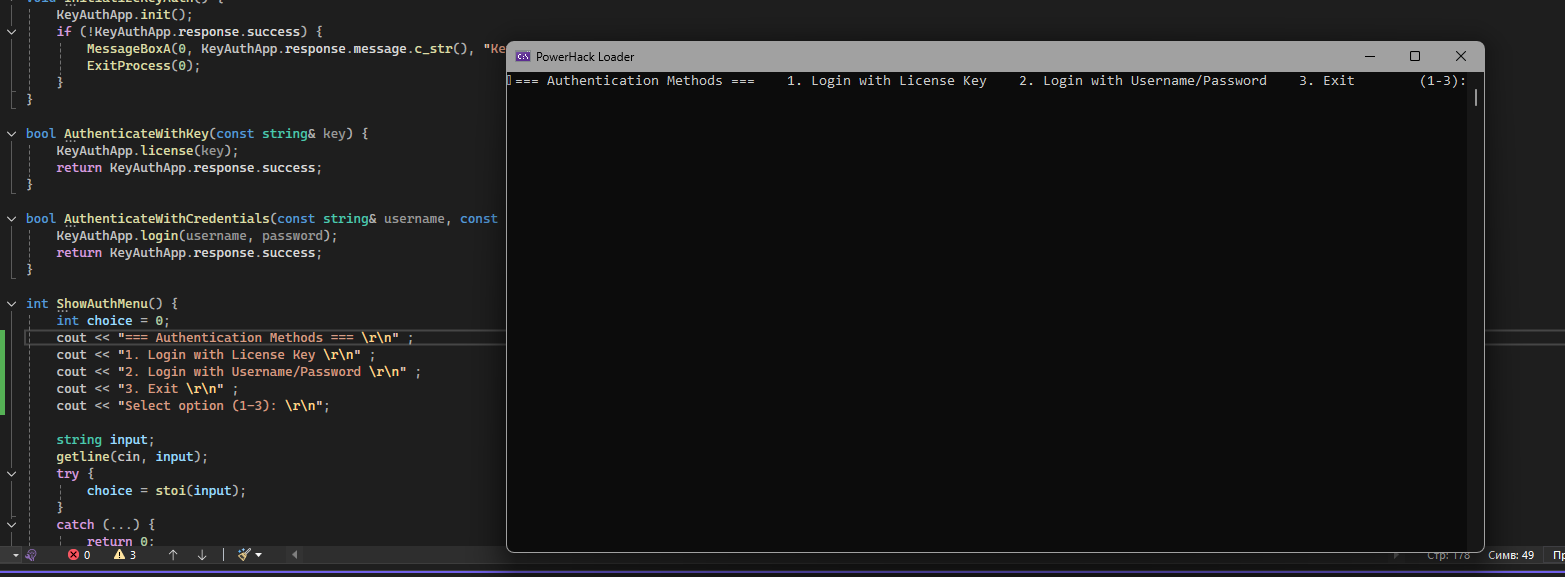
Task: Click '=== Authentication Methods ===' in console
Action: tap(635, 81)
